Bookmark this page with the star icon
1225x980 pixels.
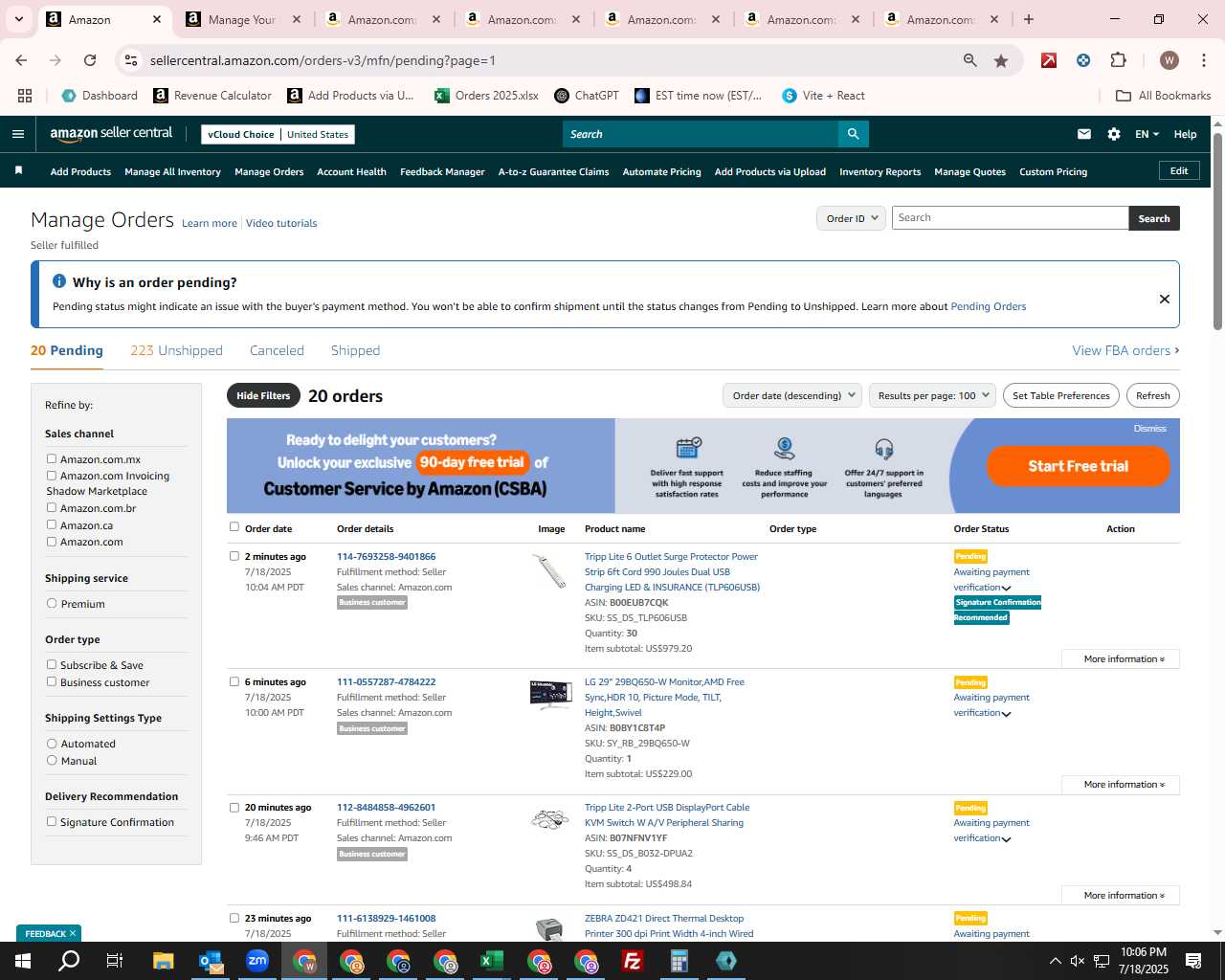click(x=1001, y=60)
